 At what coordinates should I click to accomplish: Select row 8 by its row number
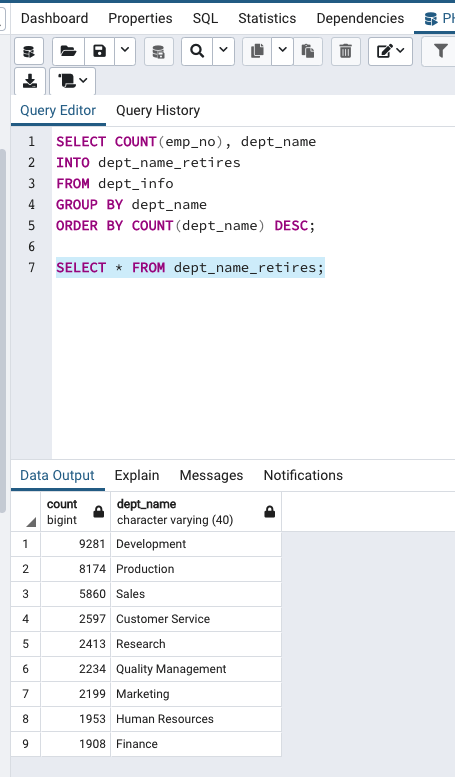click(26, 719)
